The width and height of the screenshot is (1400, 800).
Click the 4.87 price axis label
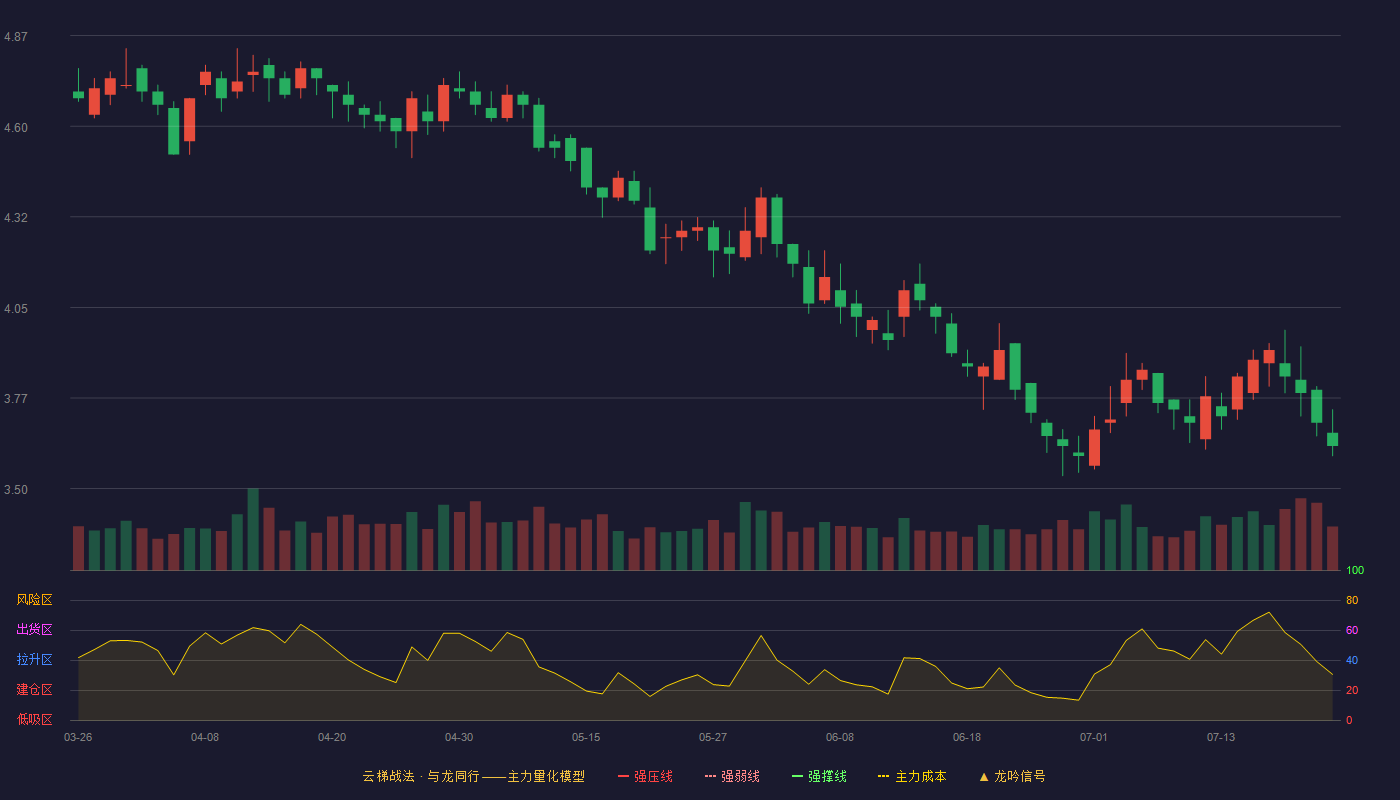pos(16,37)
